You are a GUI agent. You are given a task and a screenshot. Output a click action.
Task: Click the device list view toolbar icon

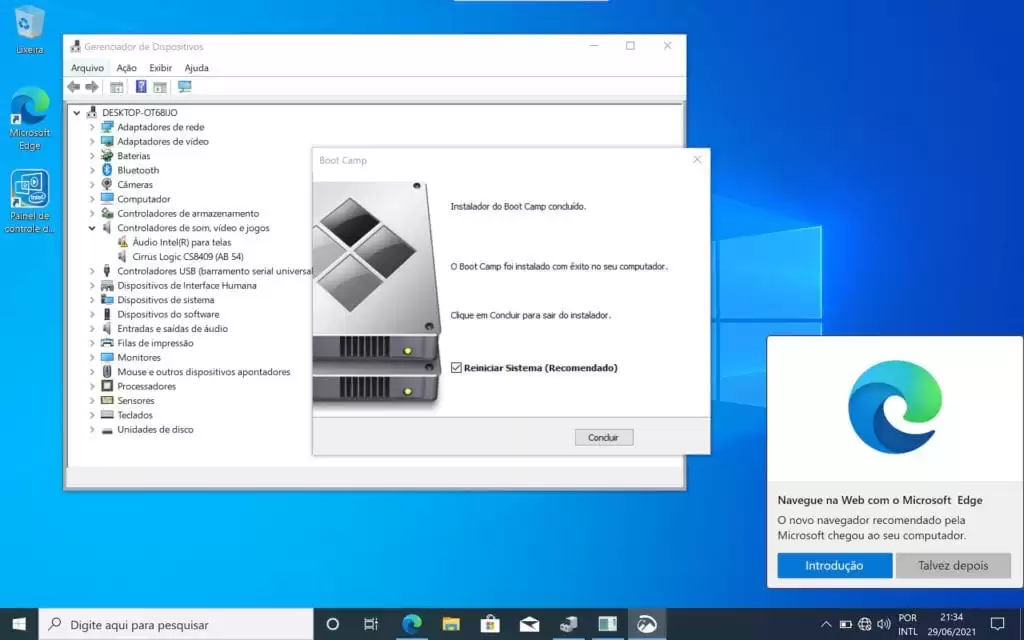click(160, 87)
